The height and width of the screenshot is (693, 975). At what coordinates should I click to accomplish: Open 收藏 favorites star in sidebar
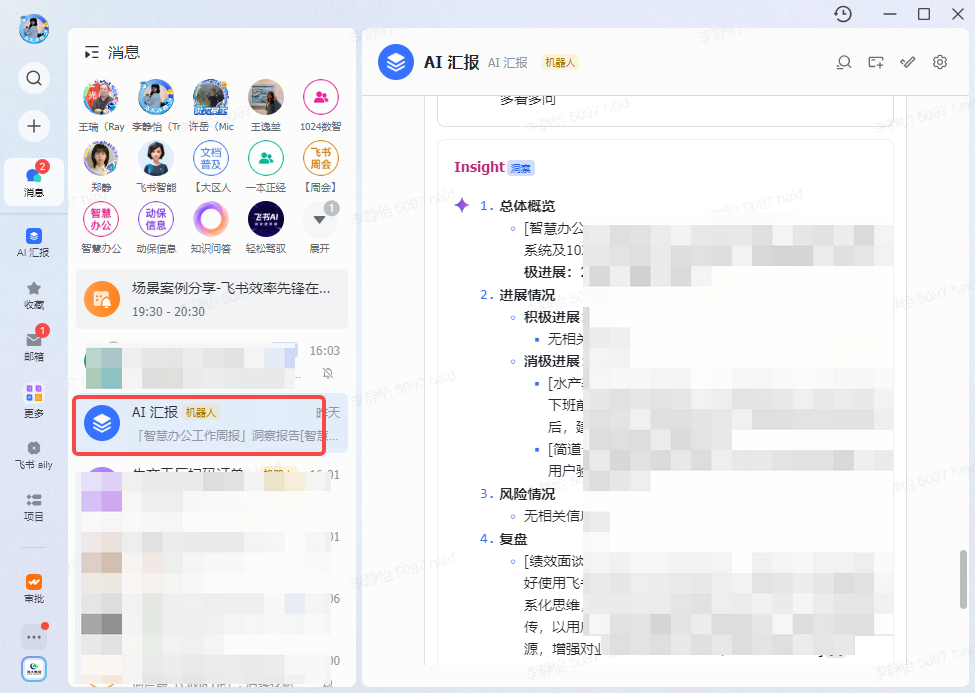(34, 294)
